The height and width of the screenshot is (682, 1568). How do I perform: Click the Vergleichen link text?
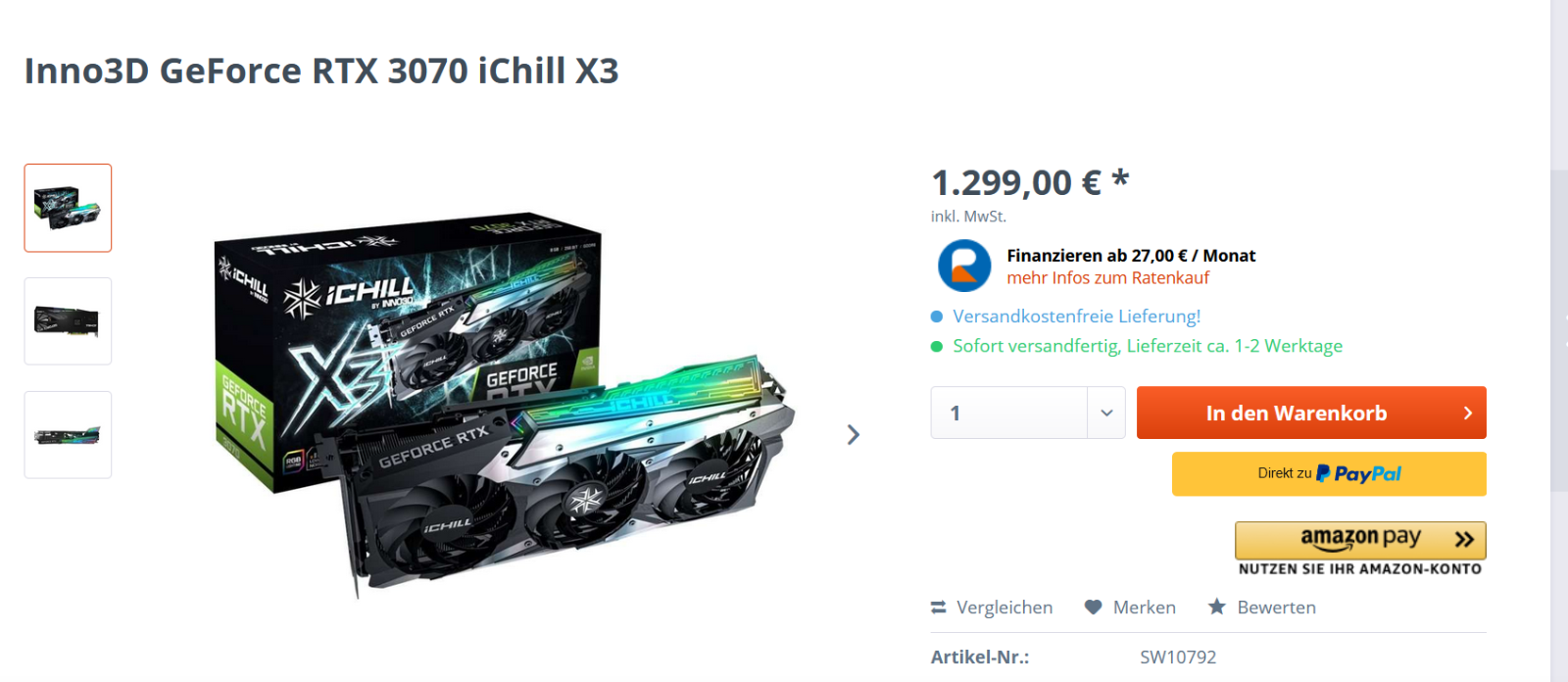pos(1004,608)
